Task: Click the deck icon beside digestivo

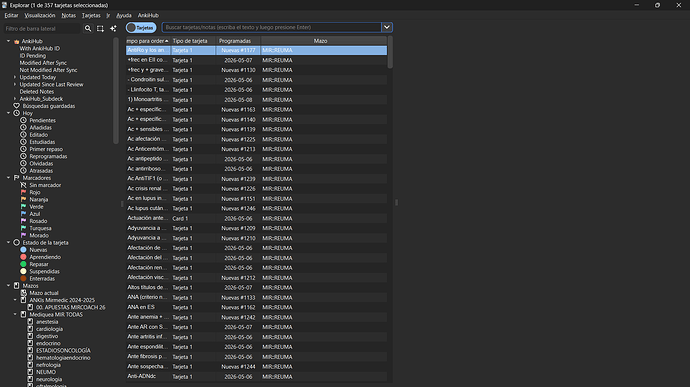Action: [30, 336]
